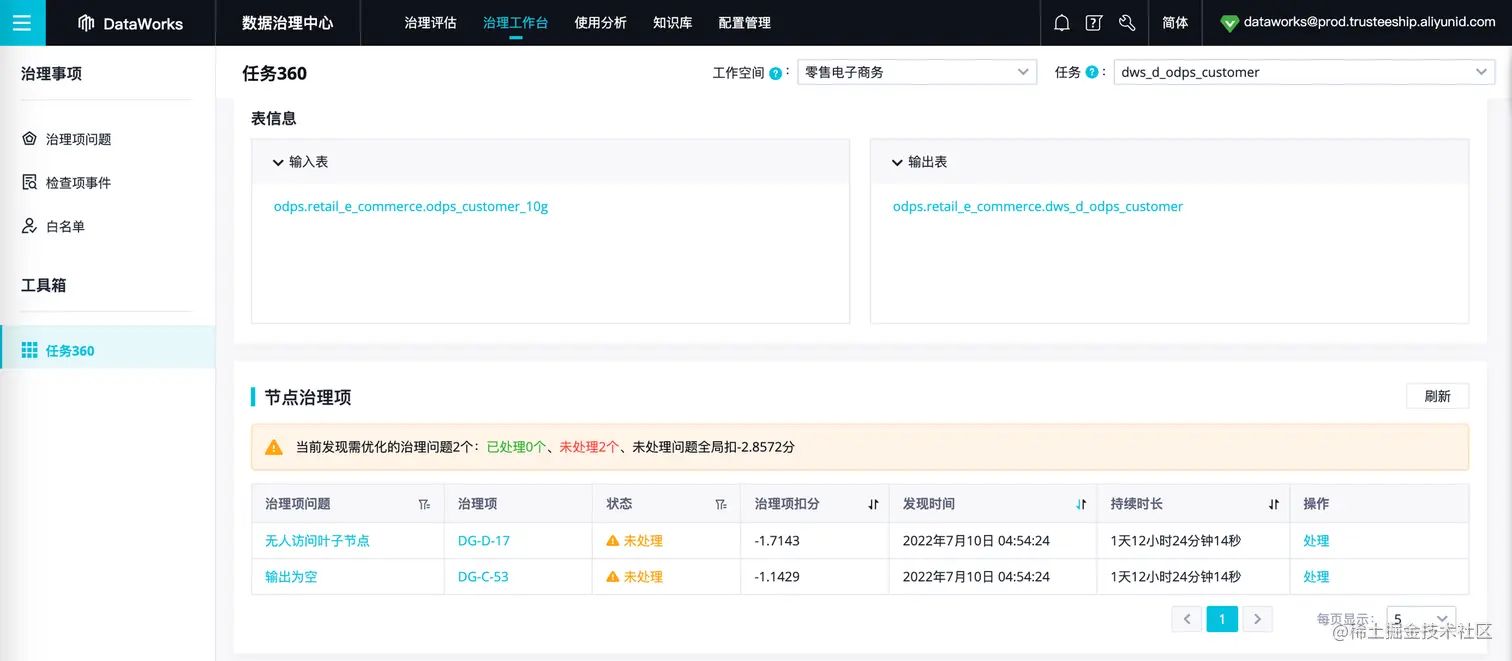The height and width of the screenshot is (661, 1512).
Task: Click the green account badge icon
Action: 1230,23
